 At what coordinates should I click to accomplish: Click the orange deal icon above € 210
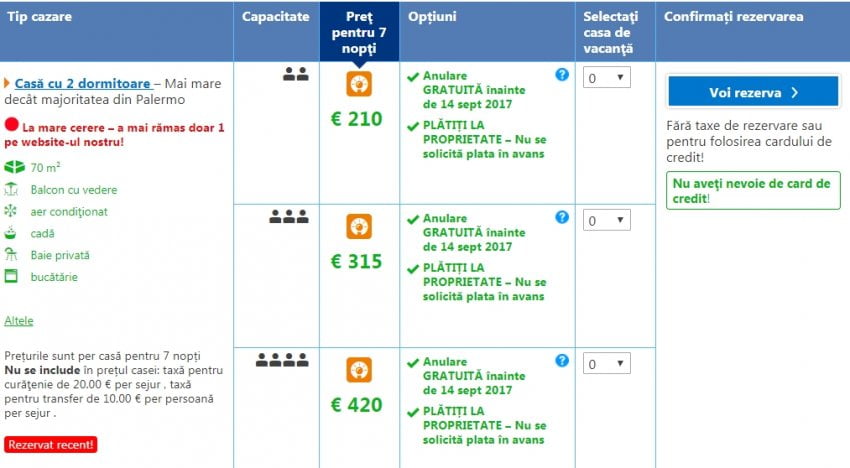(359, 83)
